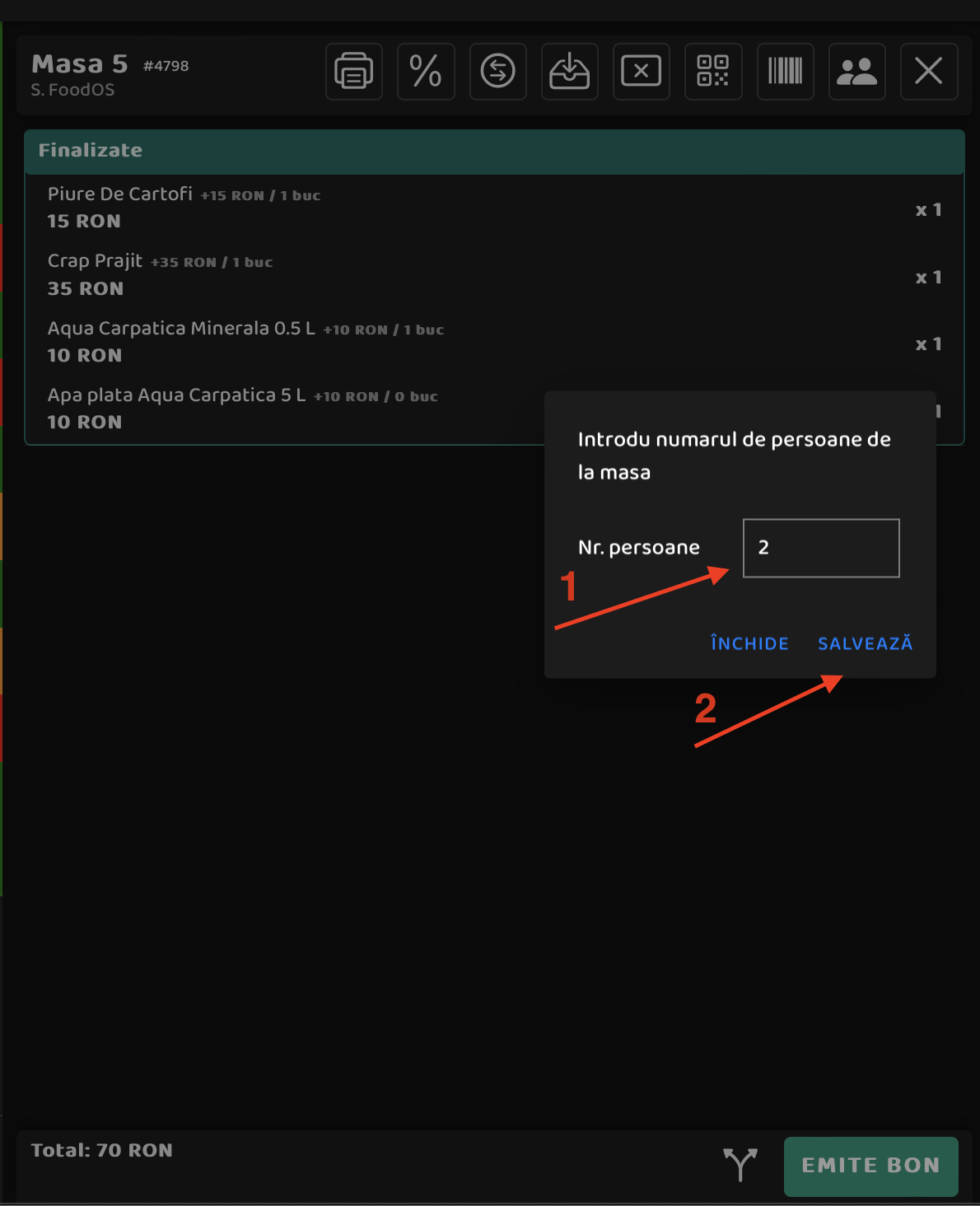Screen dimensions: 980x1206
Task: Click the SALVEAZĂ button
Action: point(865,643)
